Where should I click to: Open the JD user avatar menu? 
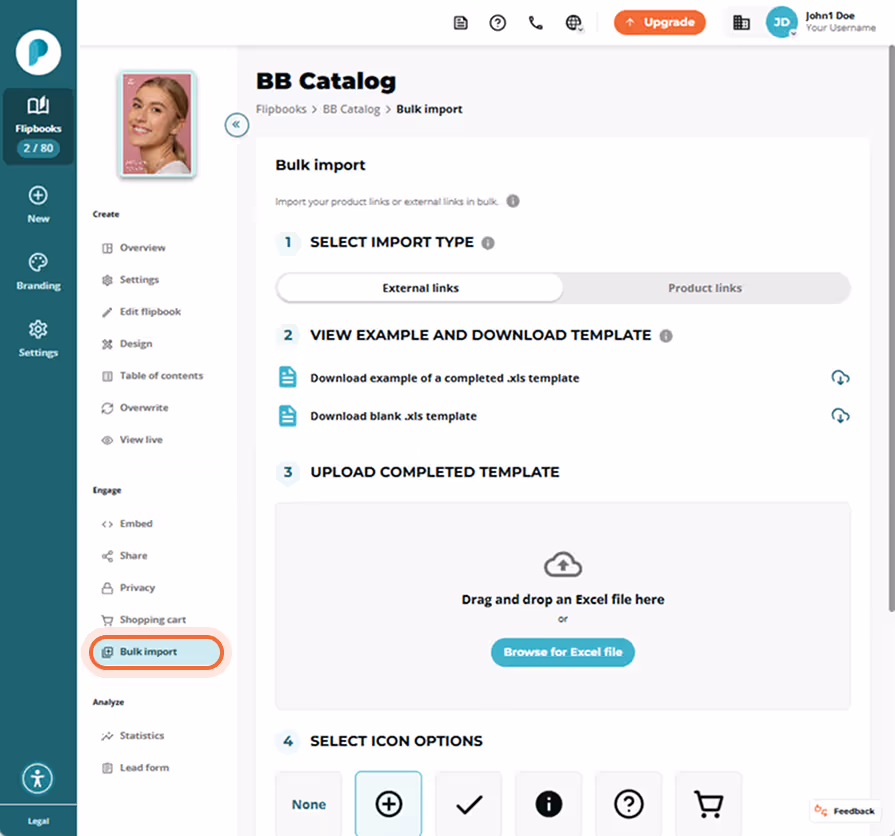coord(781,23)
